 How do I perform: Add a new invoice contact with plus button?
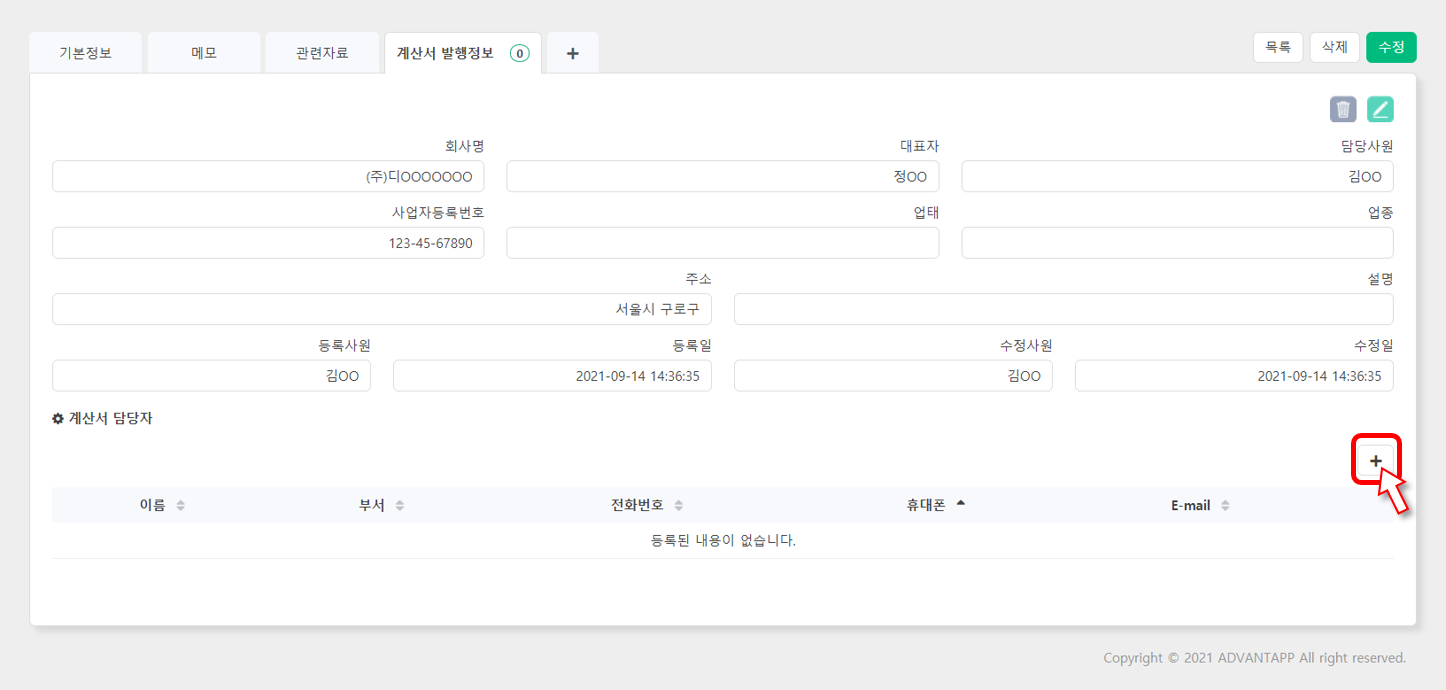tap(1376, 460)
